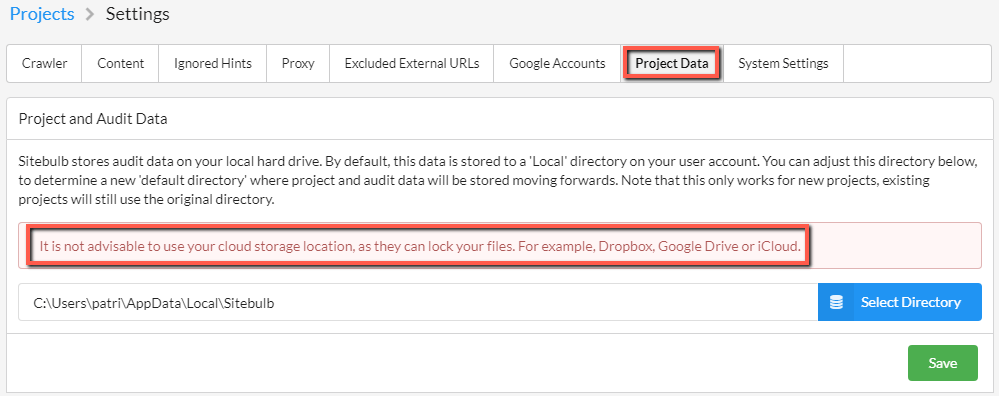Switch to the Content tab
Image resolution: width=999 pixels, height=396 pixels.
pyautogui.click(x=120, y=64)
